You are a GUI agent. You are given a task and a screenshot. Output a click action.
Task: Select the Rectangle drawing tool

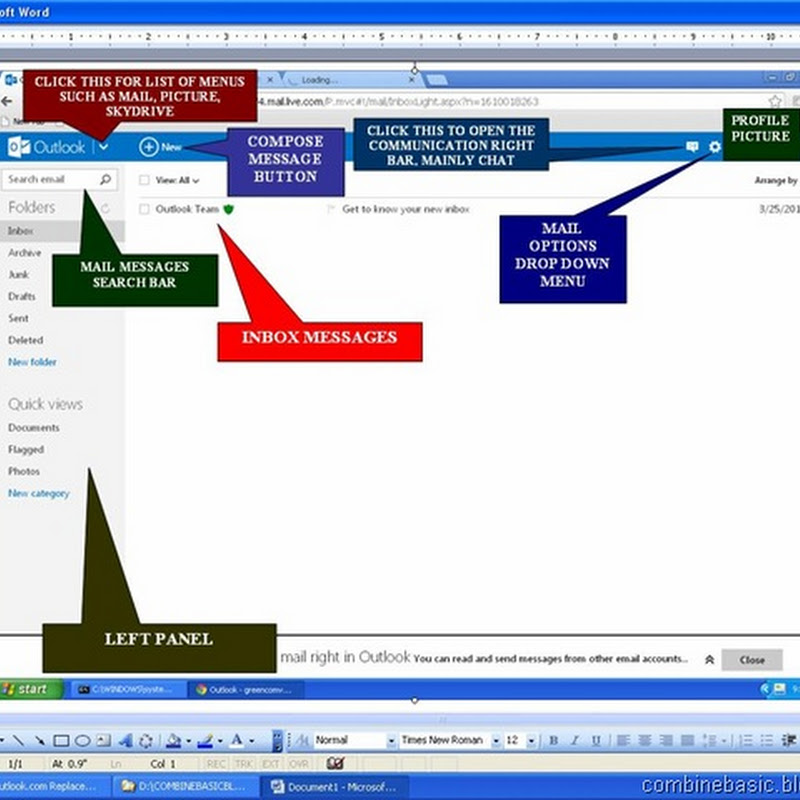click(x=61, y=740)
